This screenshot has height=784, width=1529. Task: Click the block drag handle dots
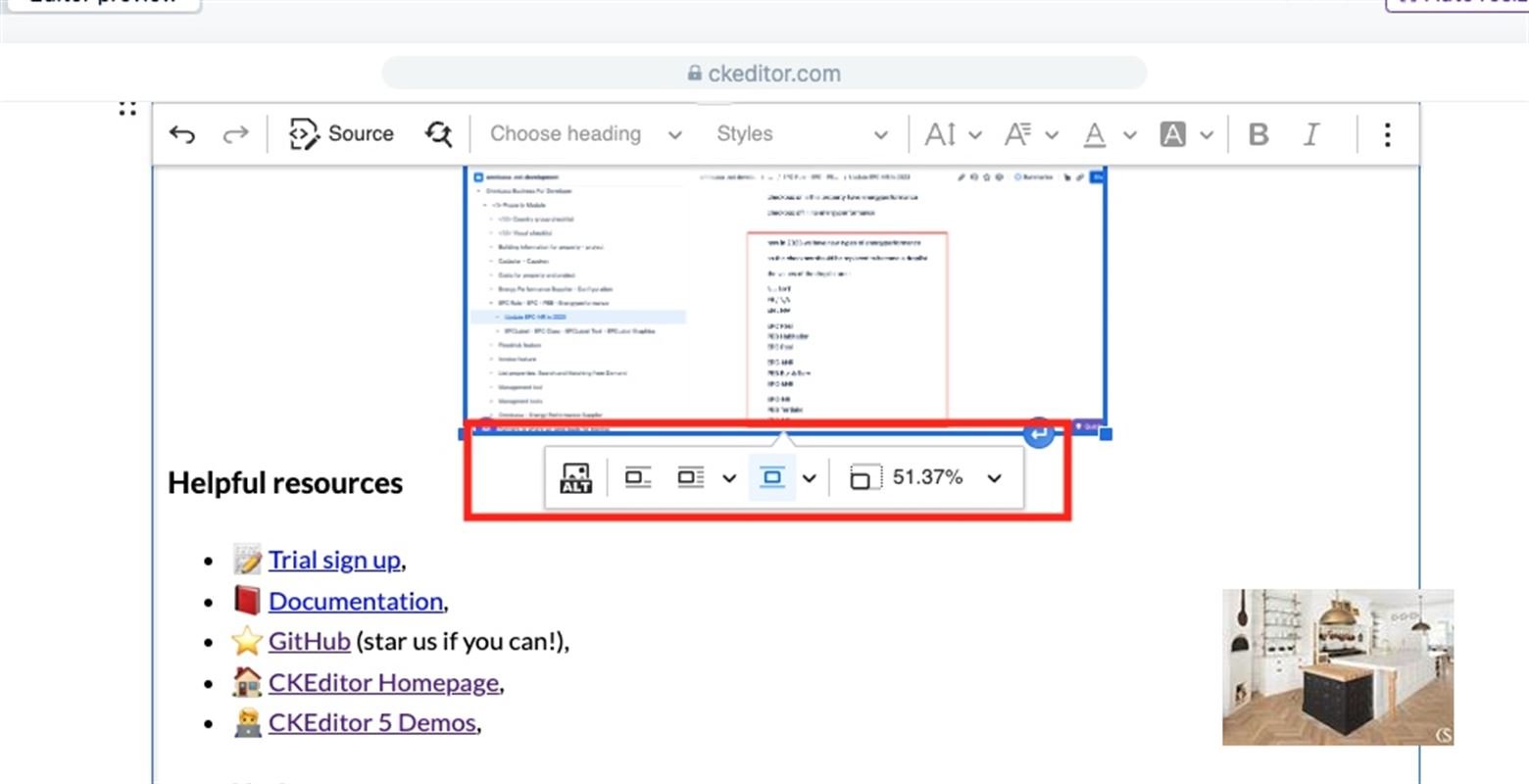coord(127,108)
